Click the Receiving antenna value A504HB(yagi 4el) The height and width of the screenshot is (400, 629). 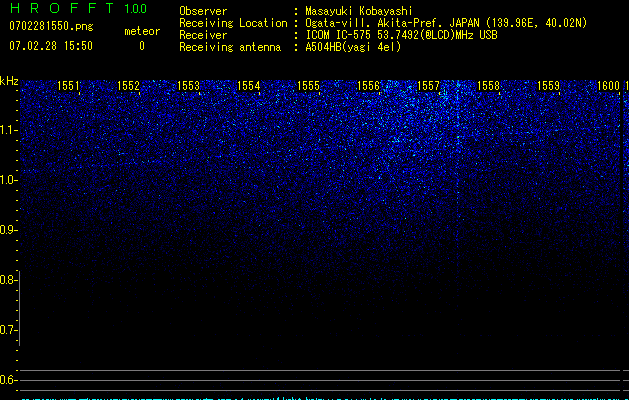[353, 47]
